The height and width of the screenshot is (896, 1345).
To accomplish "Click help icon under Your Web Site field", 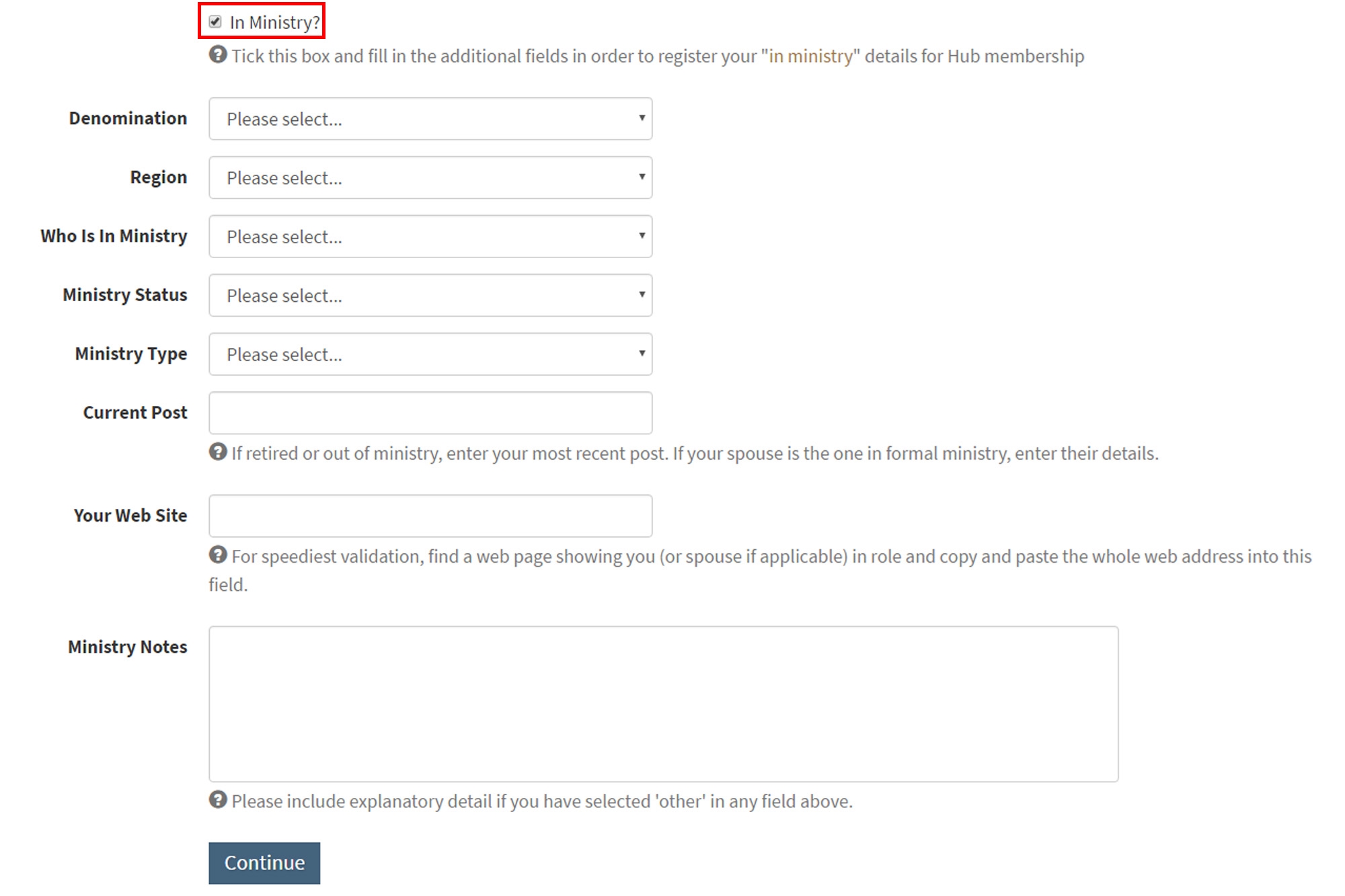I will (x=218, y=555).
